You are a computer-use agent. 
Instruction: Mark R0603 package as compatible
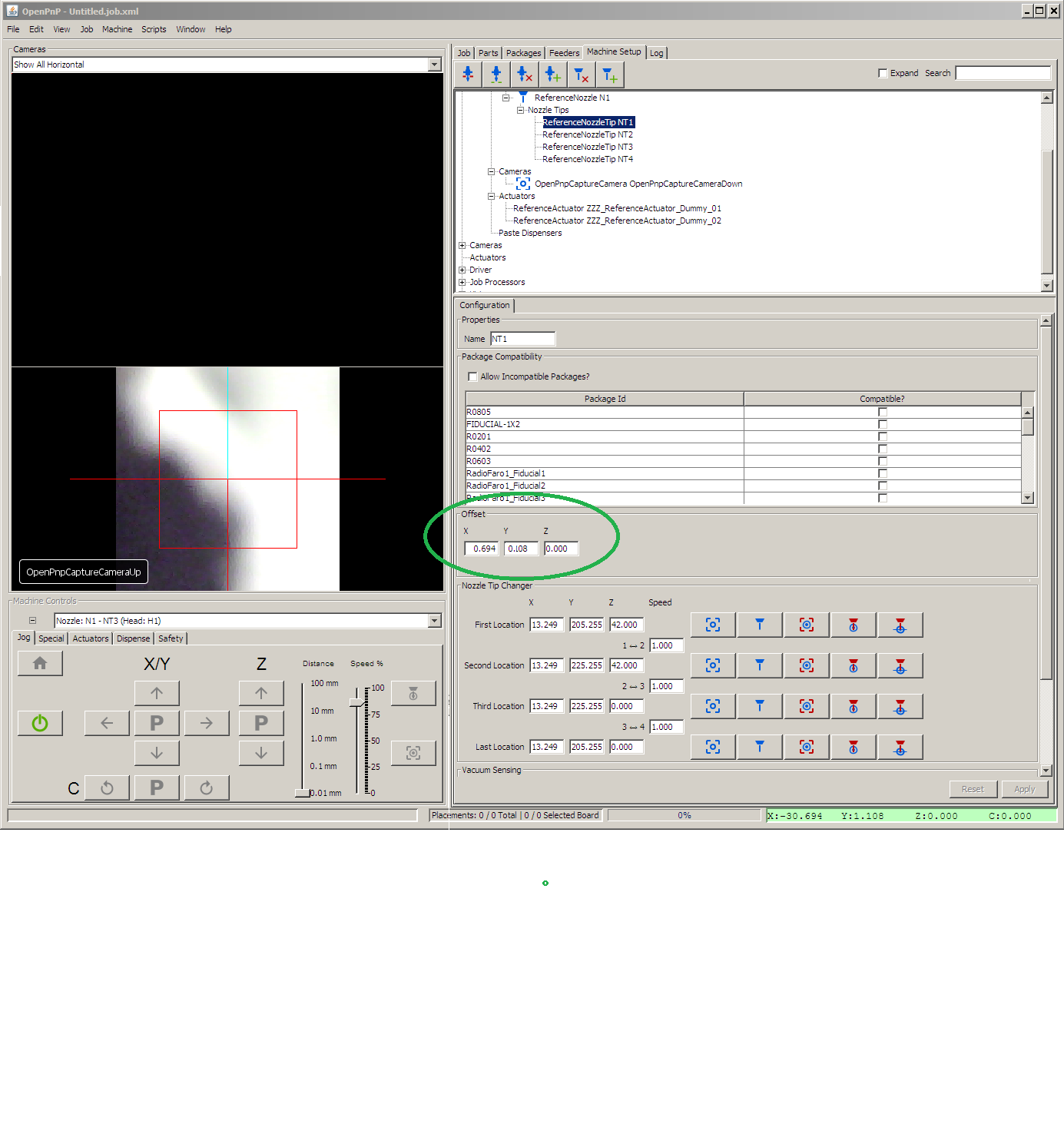[883, 461]
